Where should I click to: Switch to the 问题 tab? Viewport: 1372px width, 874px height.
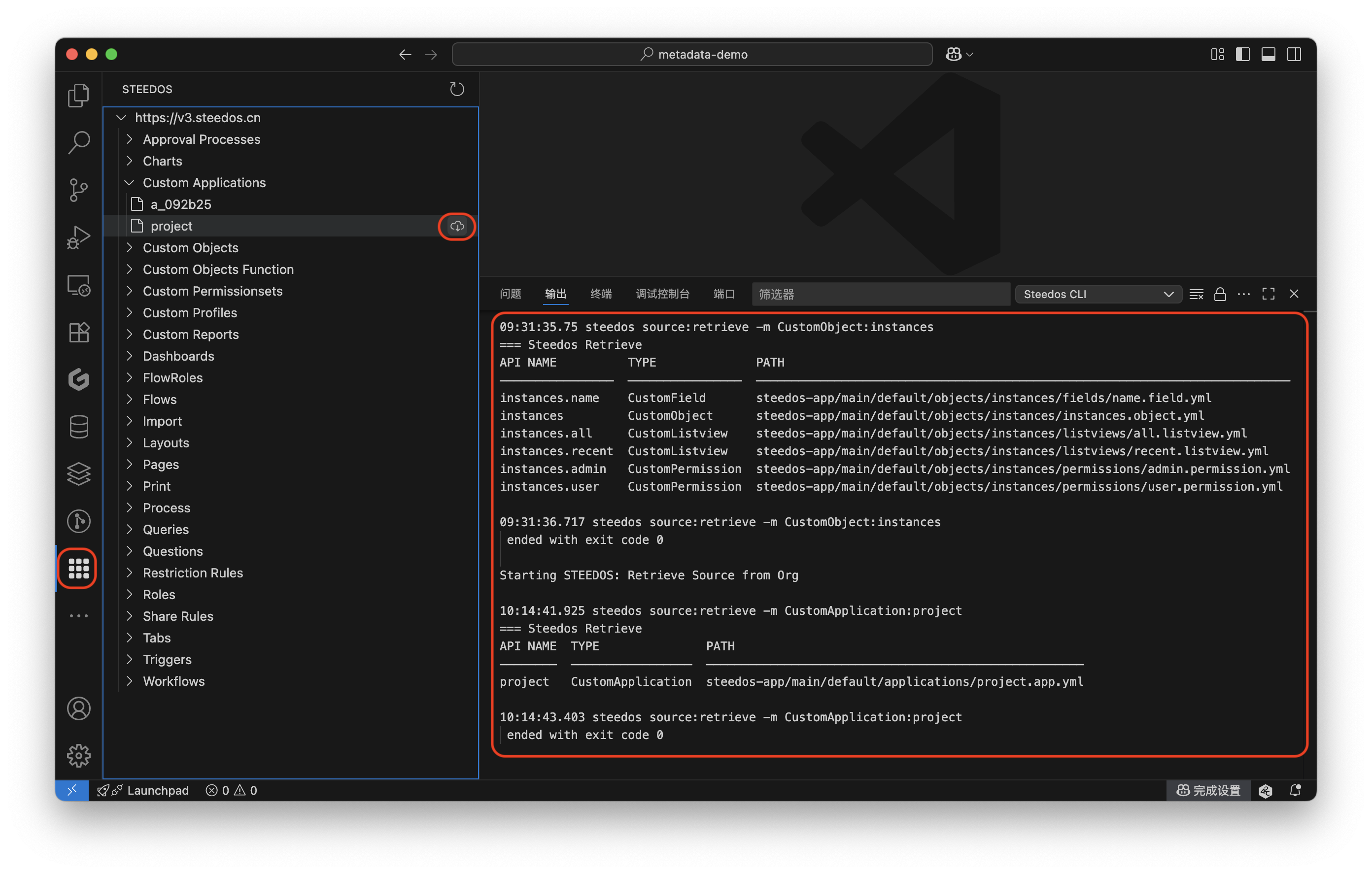510,294
